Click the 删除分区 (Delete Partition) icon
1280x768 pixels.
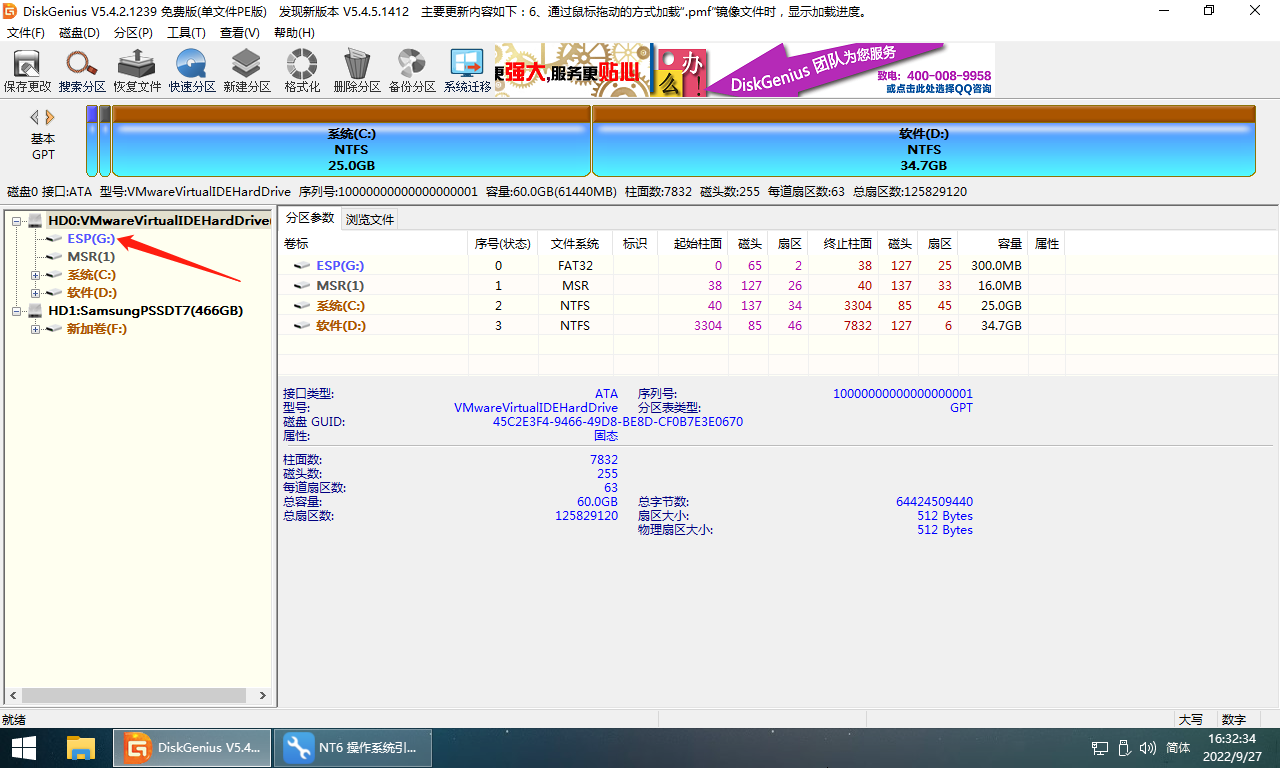(x=357, y=70)
